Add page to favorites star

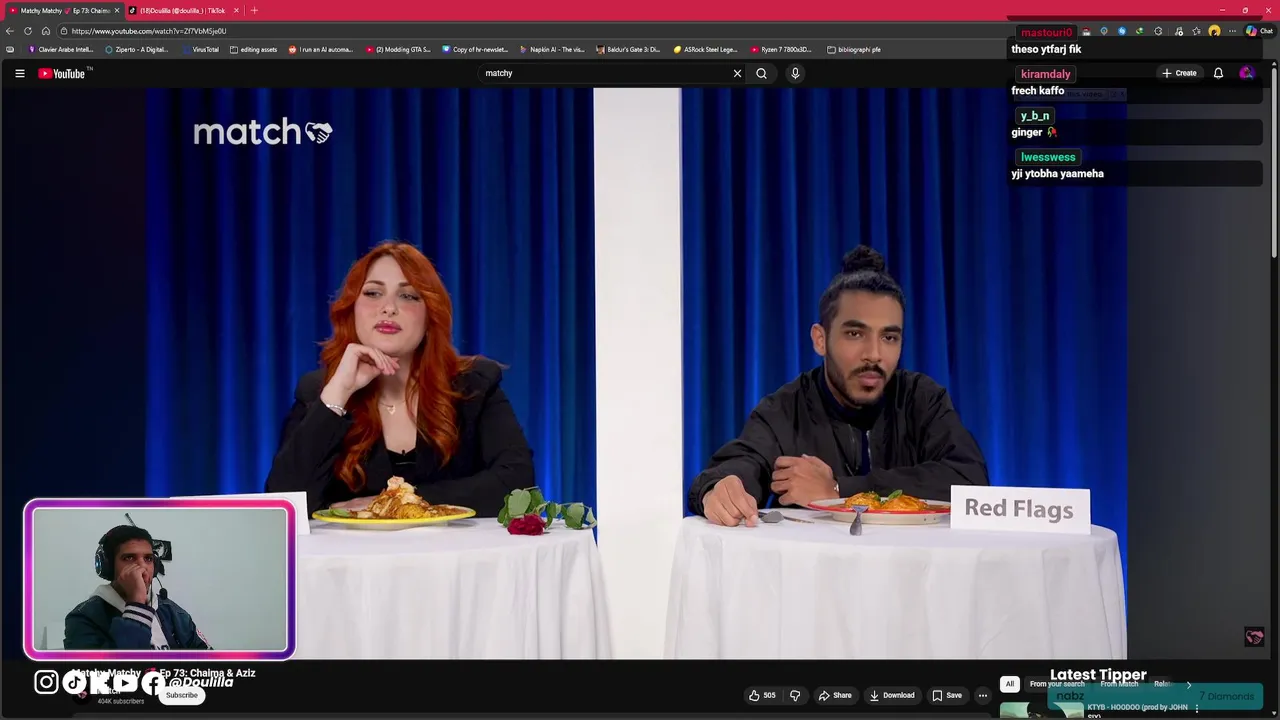[1196, 31]
